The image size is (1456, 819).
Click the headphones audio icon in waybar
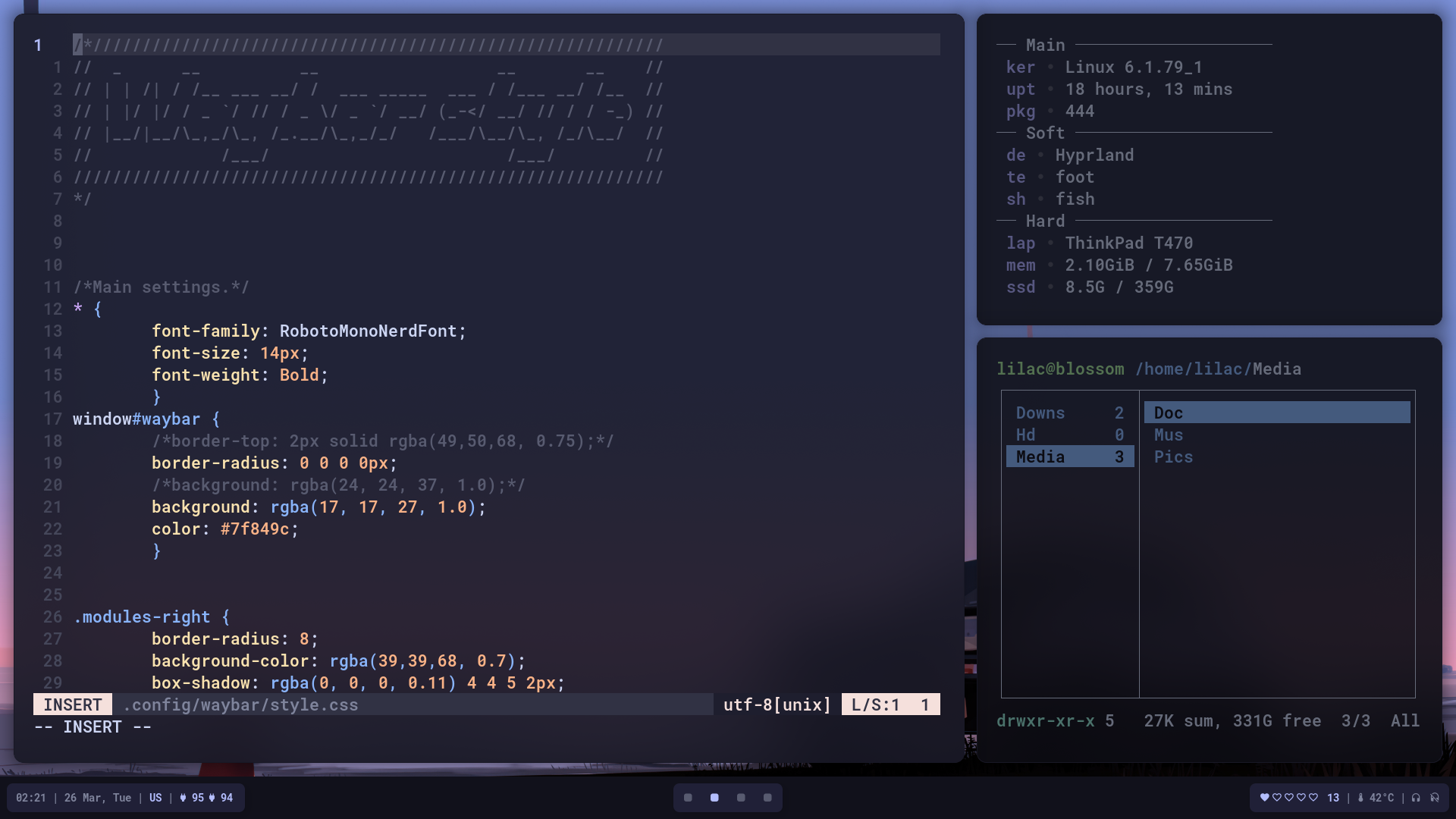coord(1416,798)
